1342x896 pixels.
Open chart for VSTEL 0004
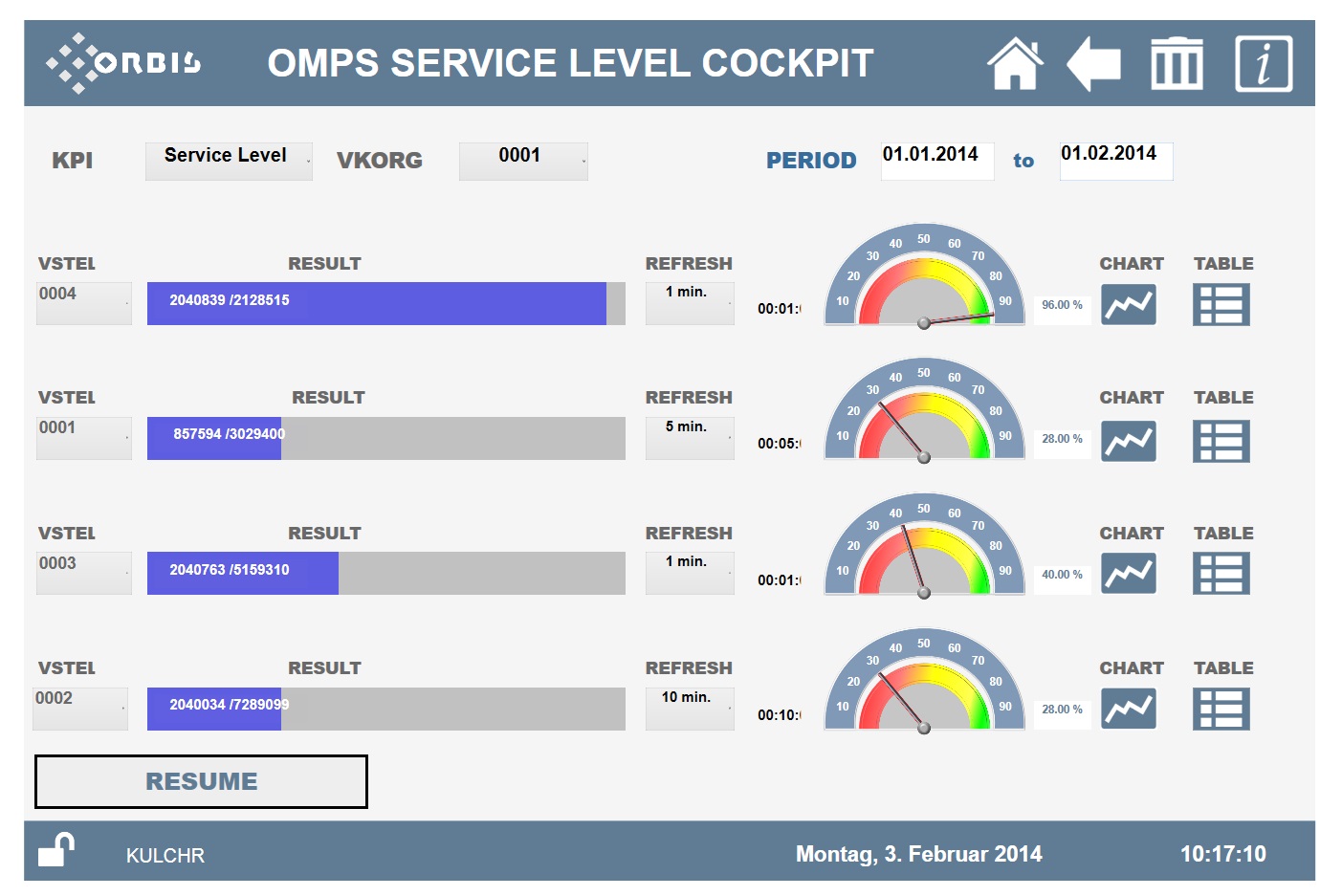coord(1129,305)
